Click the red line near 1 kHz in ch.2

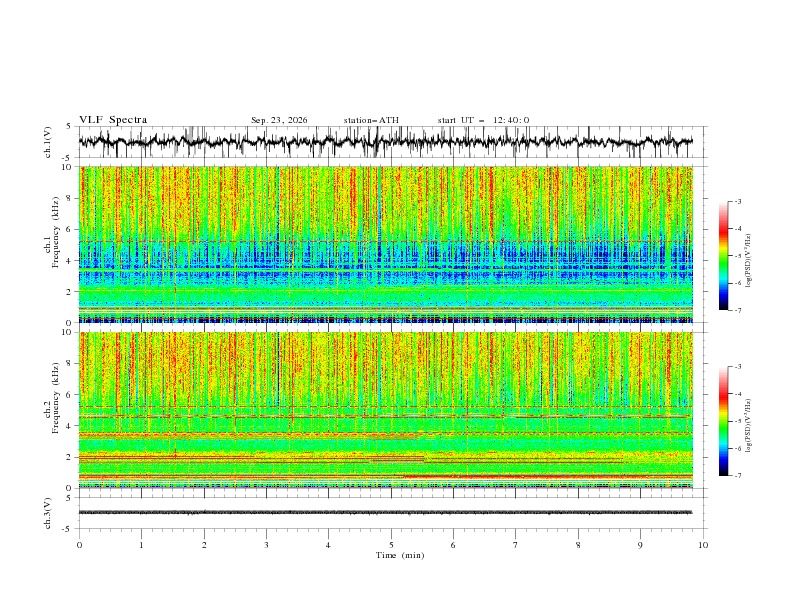coord(548,476)
